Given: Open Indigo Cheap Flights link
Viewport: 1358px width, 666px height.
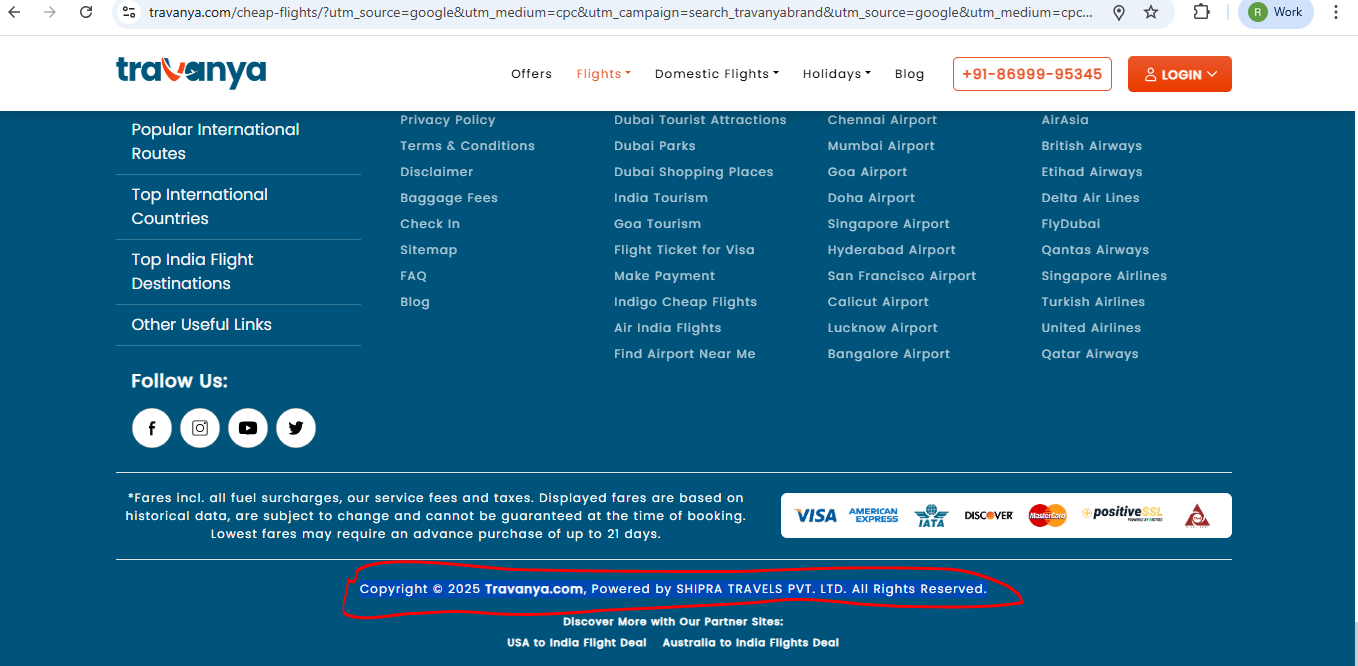Looking at the screenshot, I should [685, 302].
